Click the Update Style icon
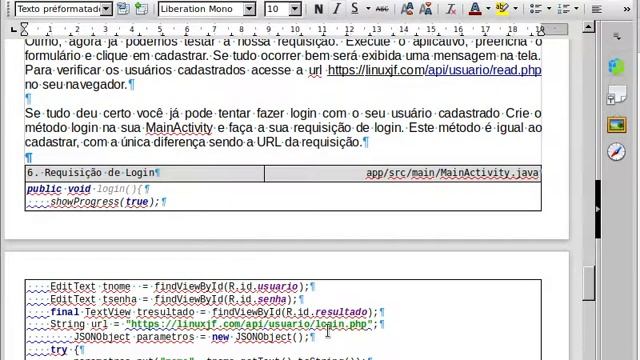The image size is (640, 360). 123,9
